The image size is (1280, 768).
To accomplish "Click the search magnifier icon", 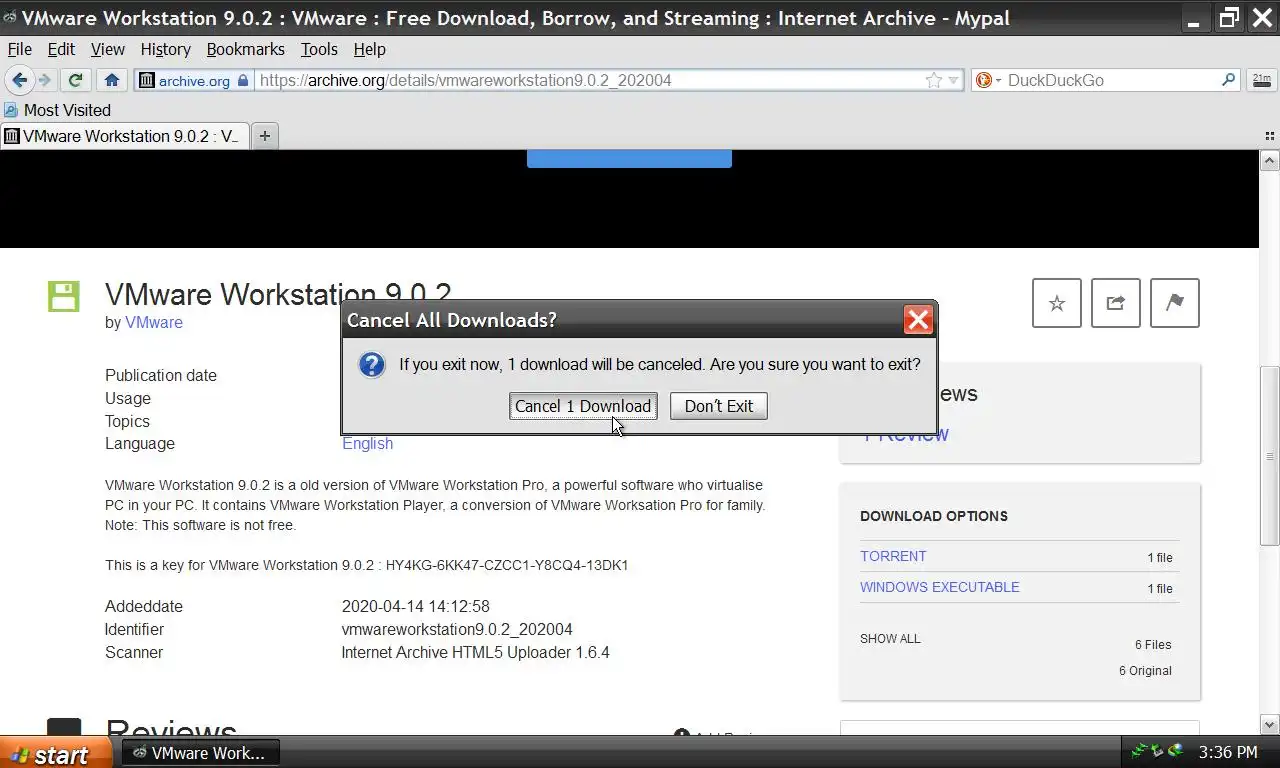I will coord(1229,80).
